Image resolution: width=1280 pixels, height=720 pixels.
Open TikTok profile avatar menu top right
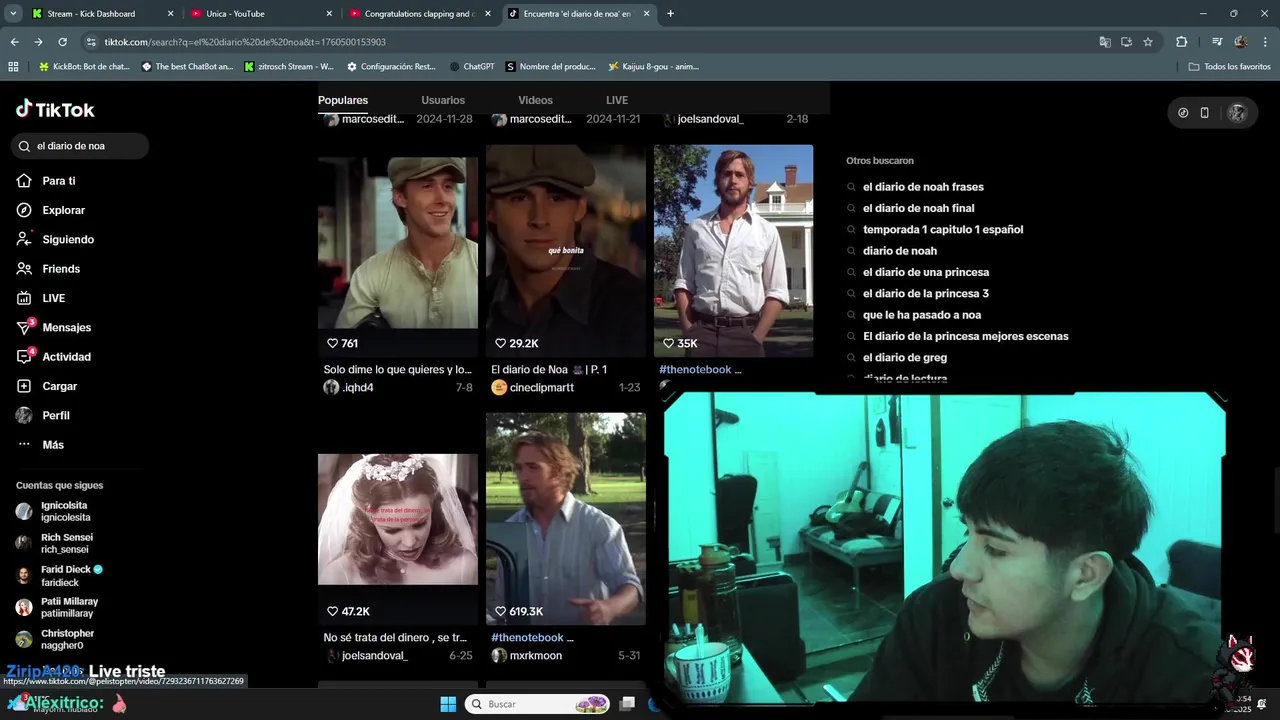[x=1237, y=113]
